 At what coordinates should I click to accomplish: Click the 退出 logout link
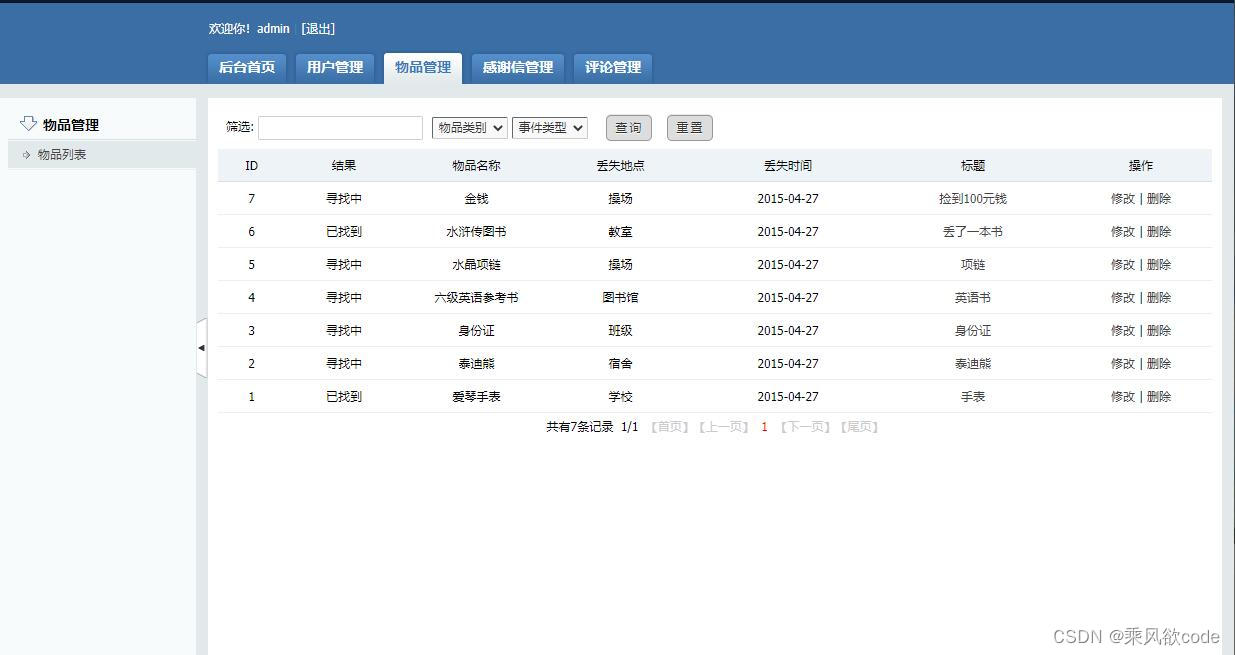[318, 29]
